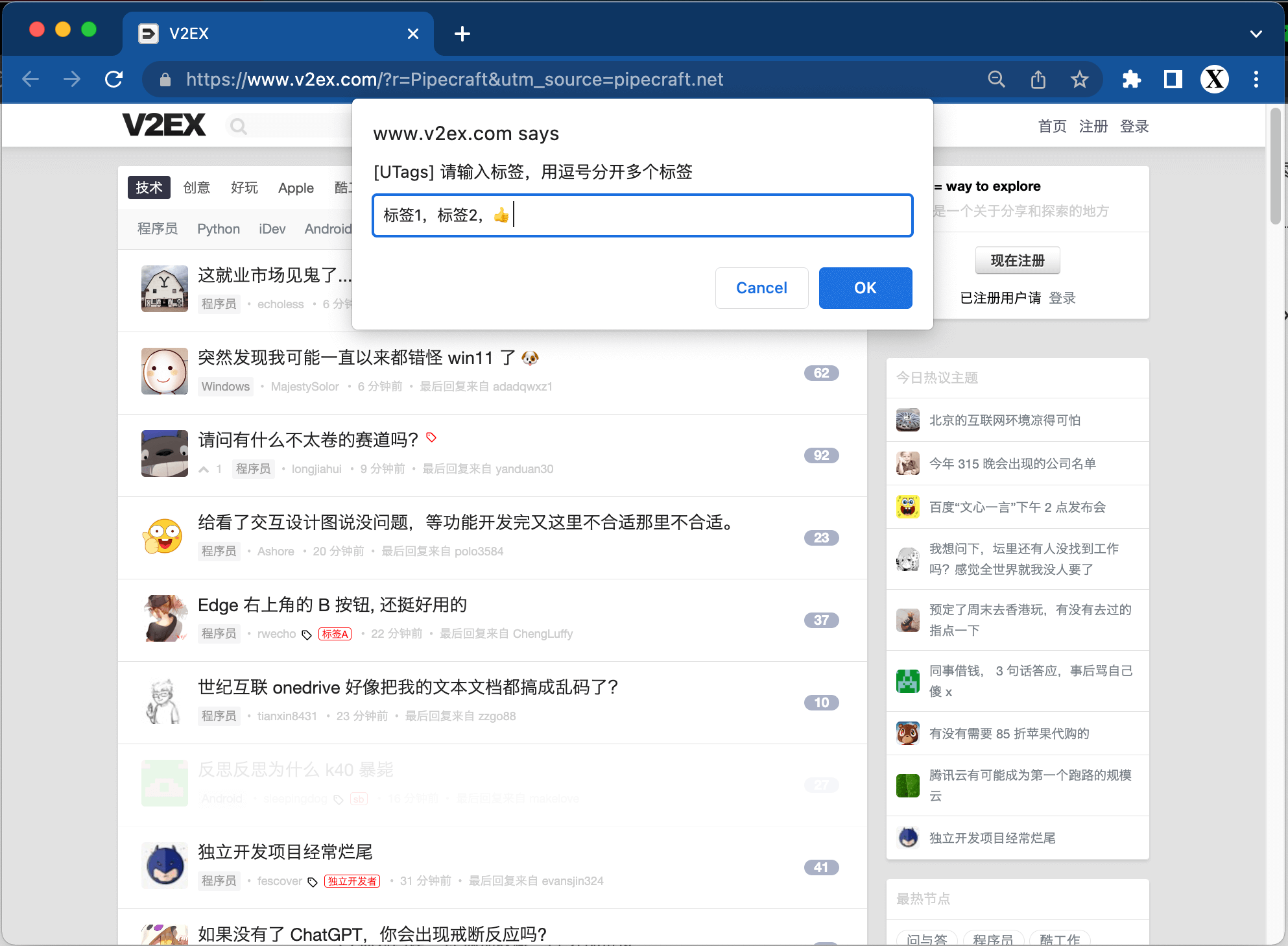
Task: Click the 62 reply count badge
Action: 822,373
